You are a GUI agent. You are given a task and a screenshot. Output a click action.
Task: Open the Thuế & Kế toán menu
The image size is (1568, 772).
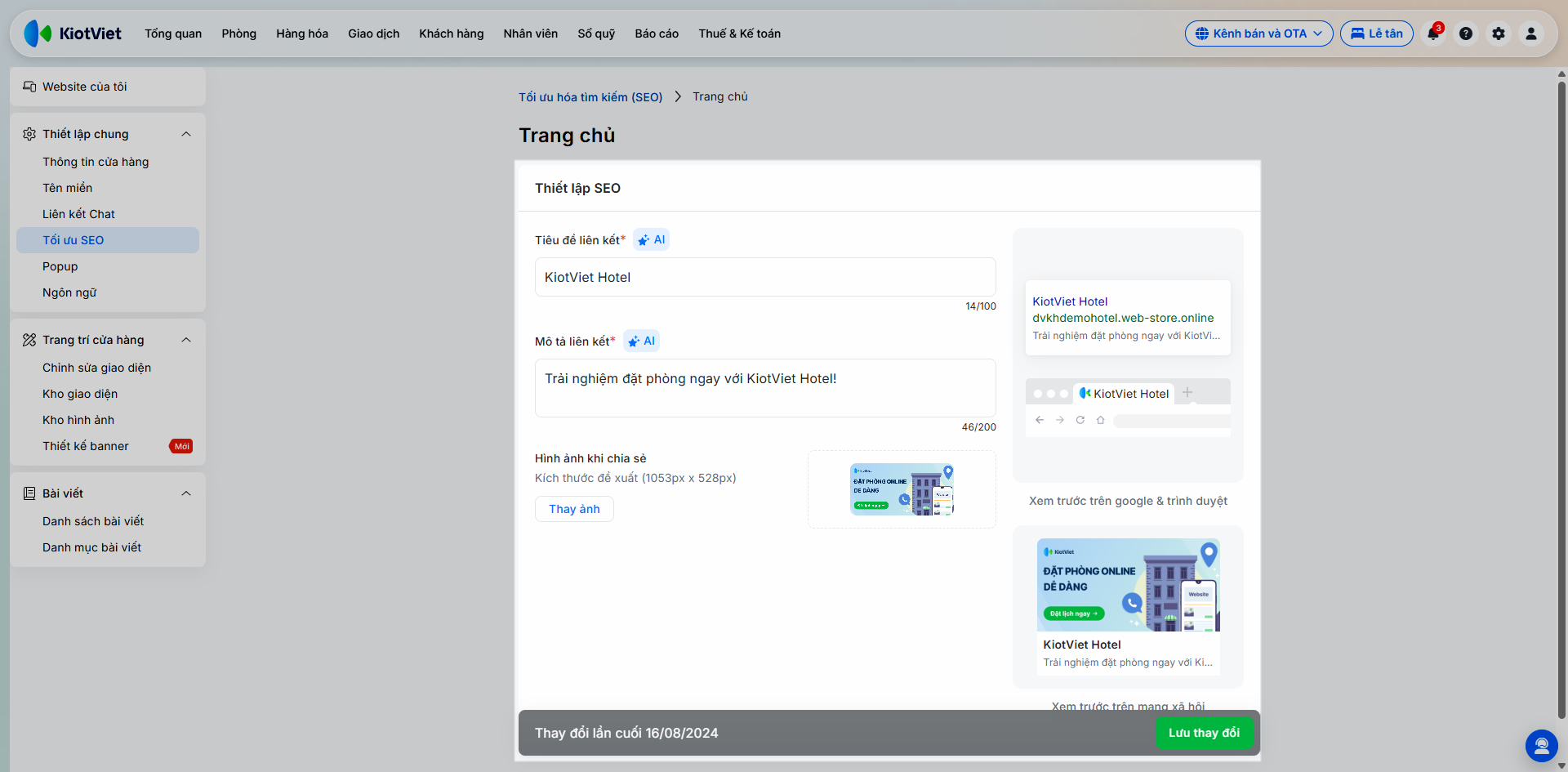click(740, 33)
